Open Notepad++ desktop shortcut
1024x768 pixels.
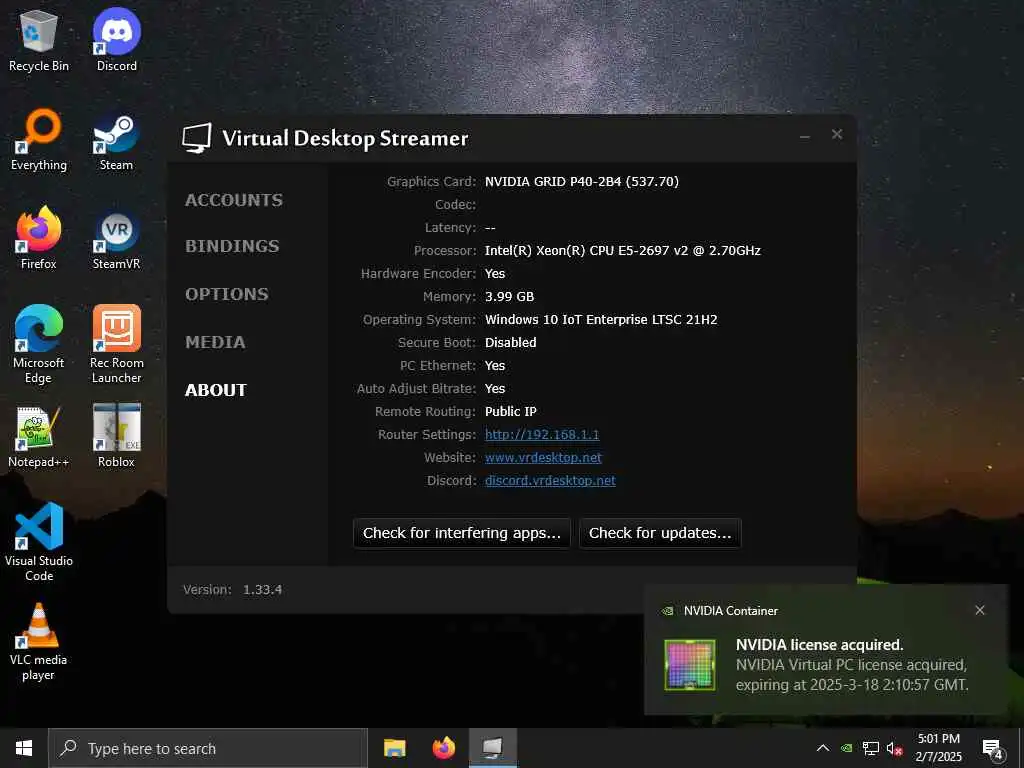click(39, 436)
